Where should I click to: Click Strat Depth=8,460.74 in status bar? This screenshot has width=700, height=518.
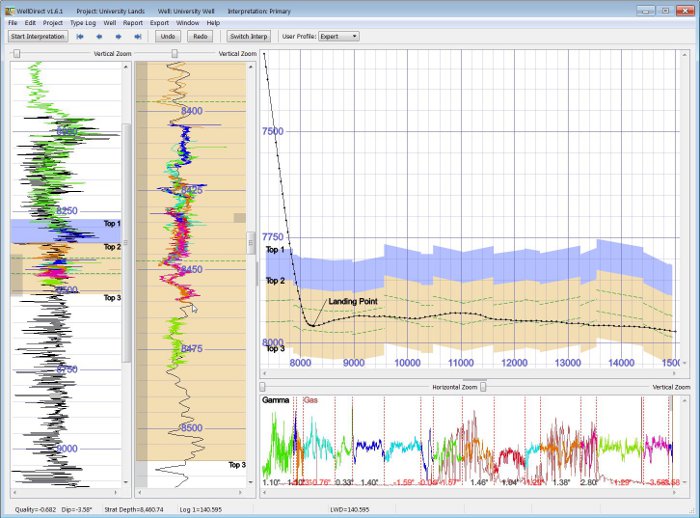click(x=134, y=510)
